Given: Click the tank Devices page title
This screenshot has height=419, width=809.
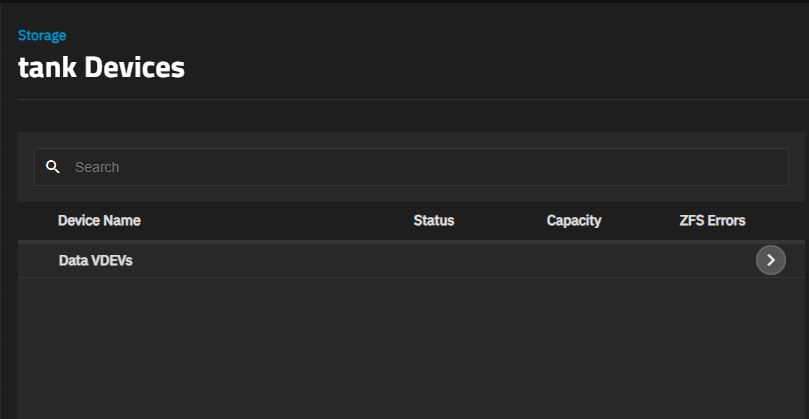Looking at the screenshot, I should click(101, 68).
